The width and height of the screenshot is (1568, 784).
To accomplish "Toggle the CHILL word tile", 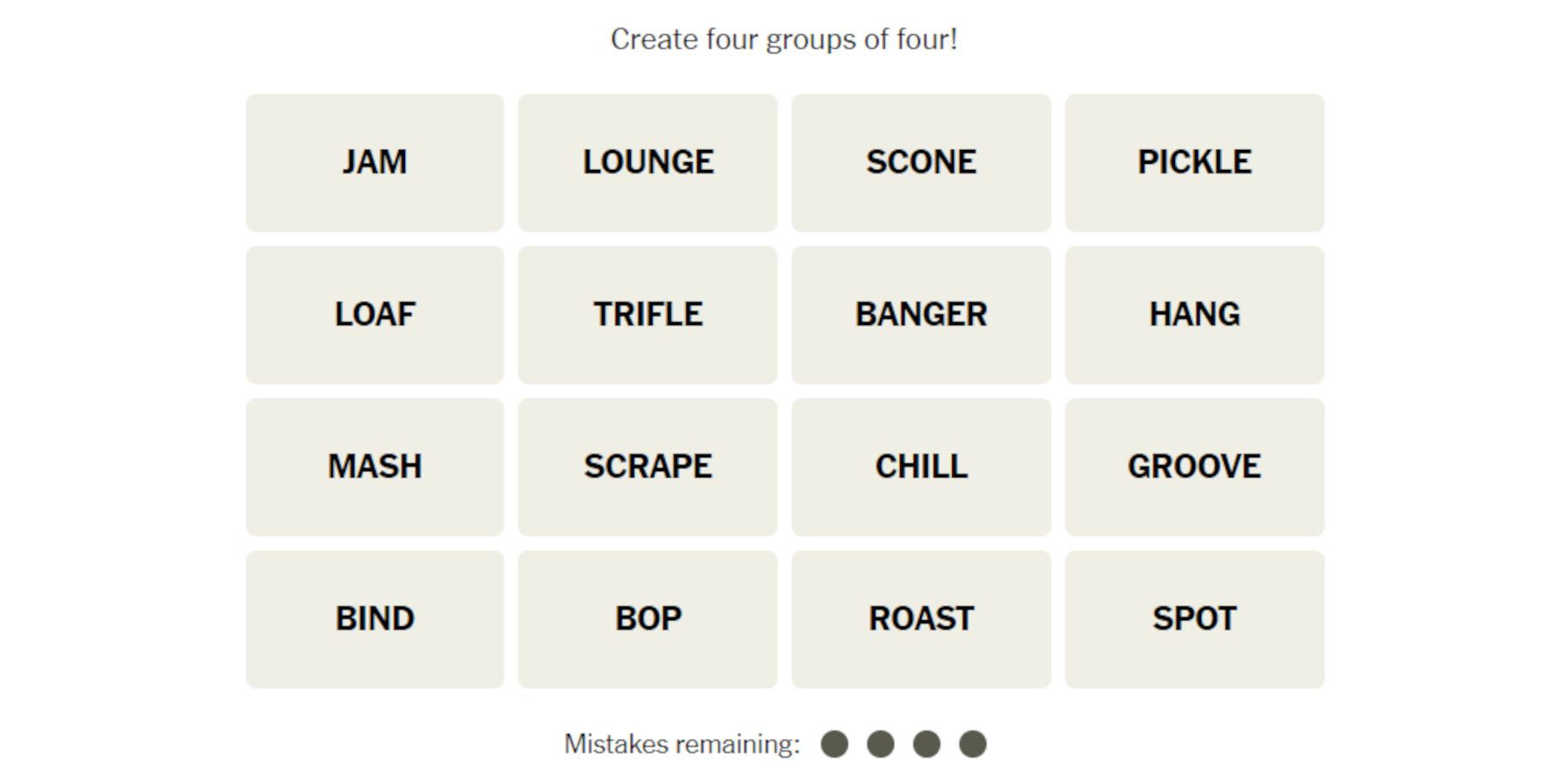I will pyautogui.click(x=921, y=467).
